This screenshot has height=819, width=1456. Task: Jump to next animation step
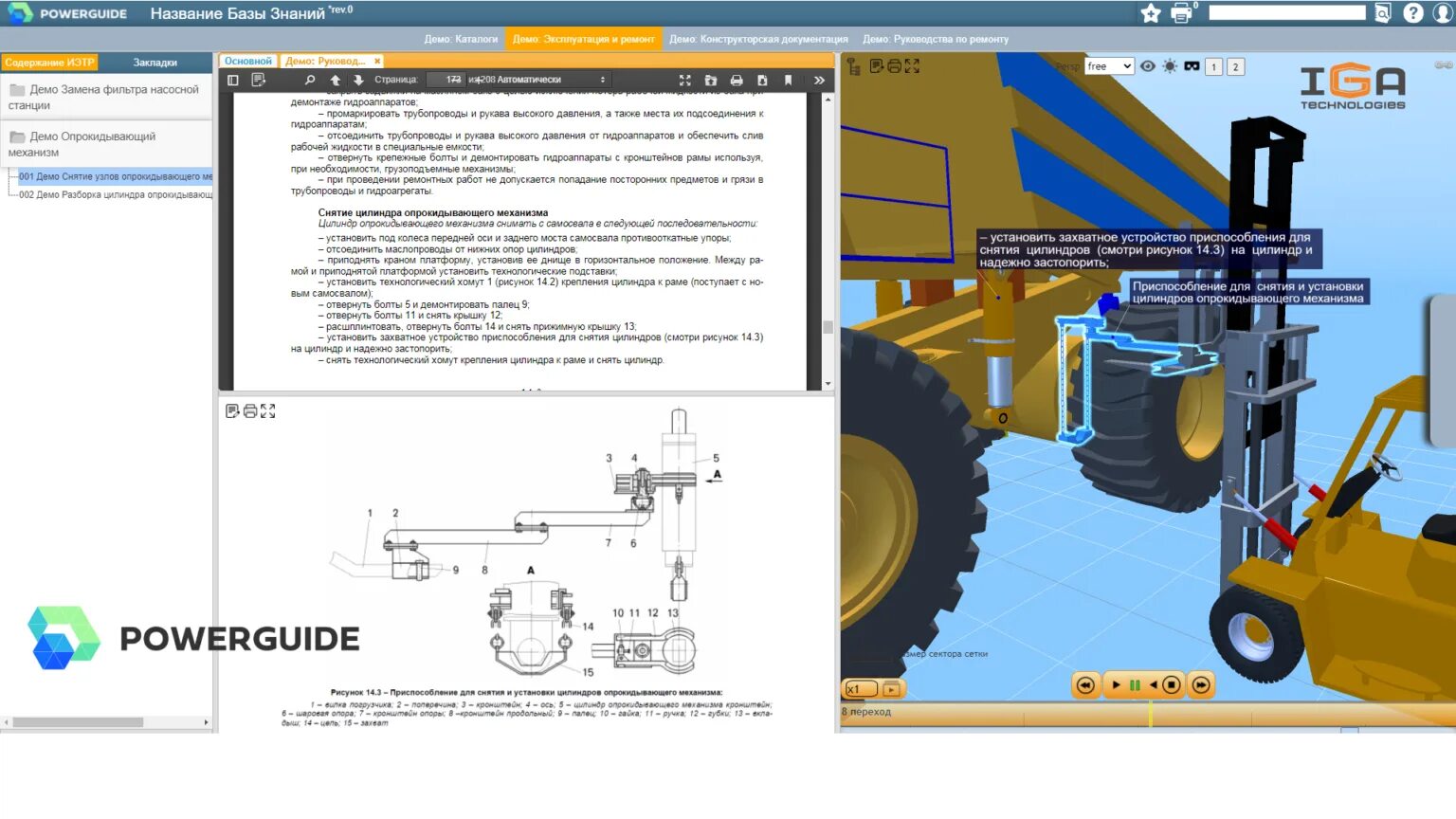point(1201,685)
